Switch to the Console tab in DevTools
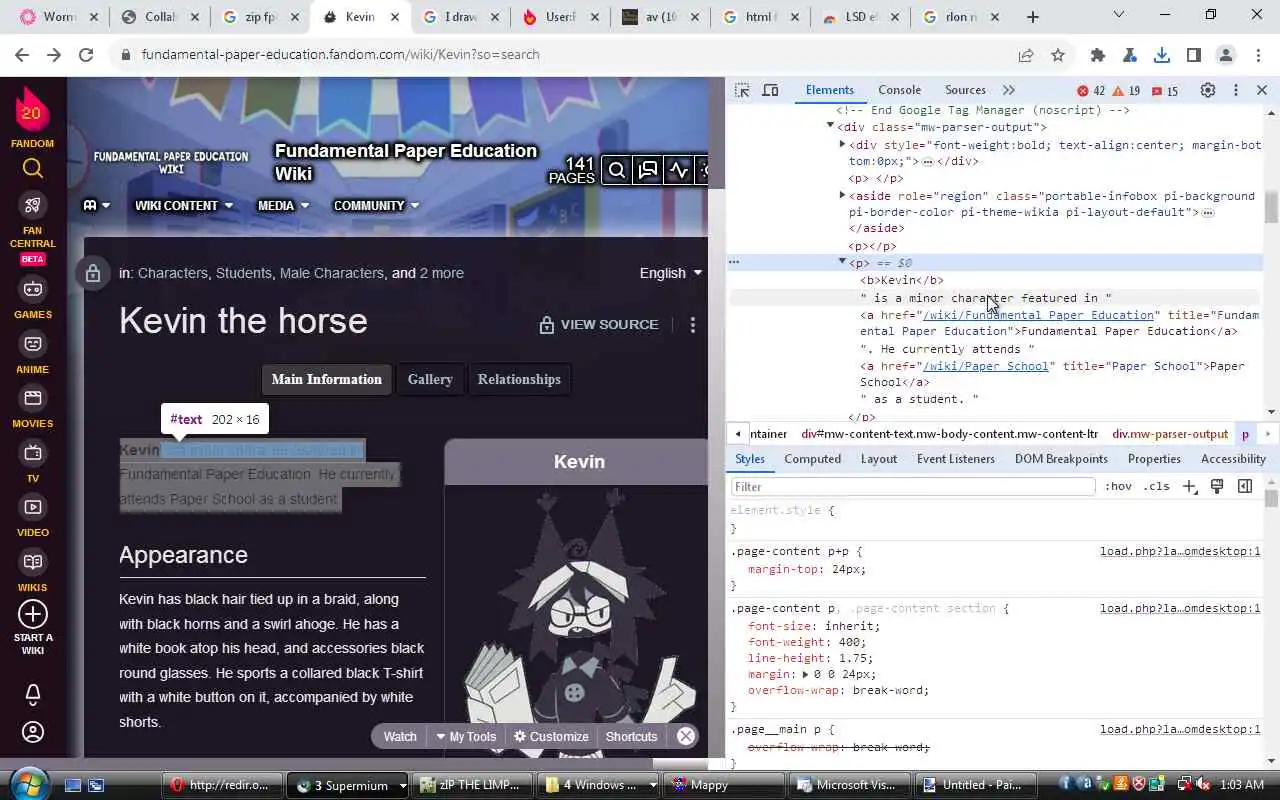 900,90
